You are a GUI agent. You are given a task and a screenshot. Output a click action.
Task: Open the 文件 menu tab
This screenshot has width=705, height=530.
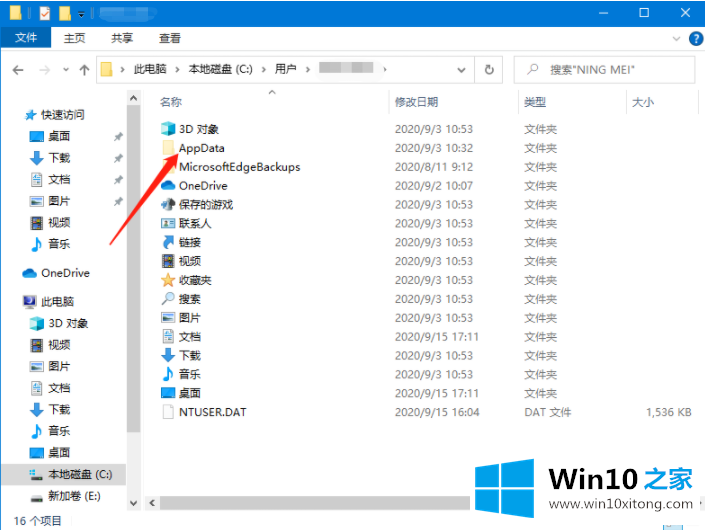26,38
